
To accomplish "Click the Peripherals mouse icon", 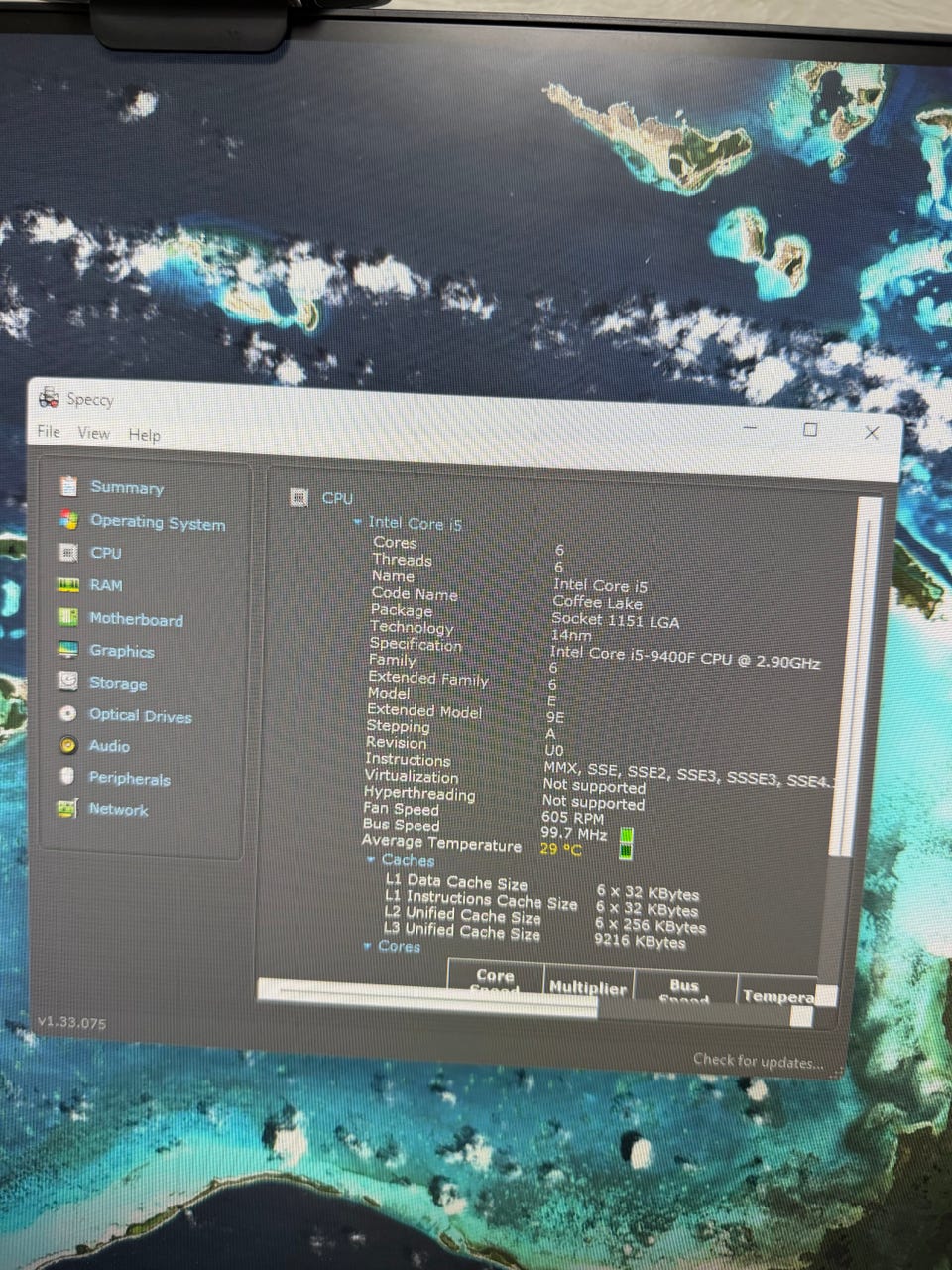I will [x=66, y=776].
